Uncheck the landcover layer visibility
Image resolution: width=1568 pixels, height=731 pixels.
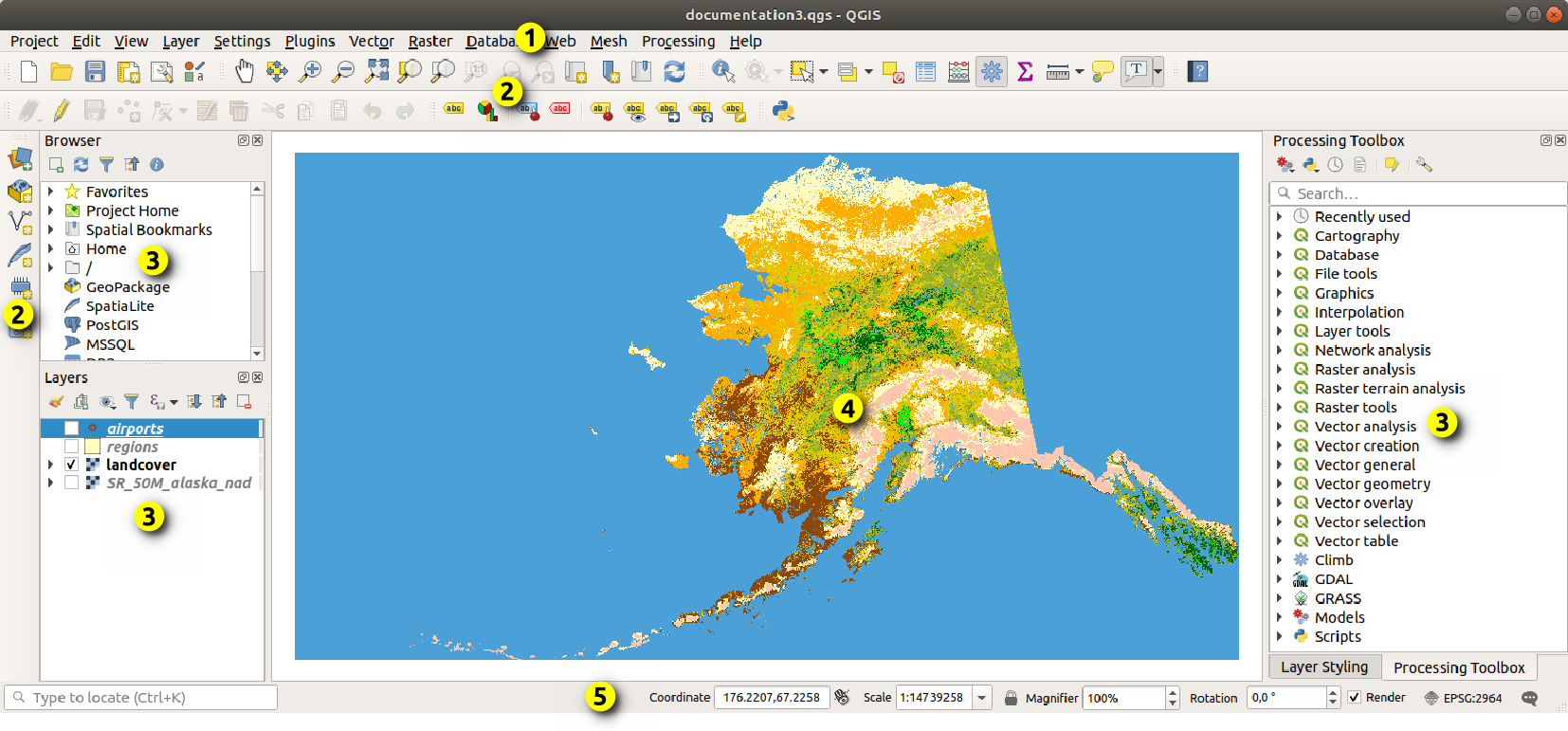coord(71,465)
